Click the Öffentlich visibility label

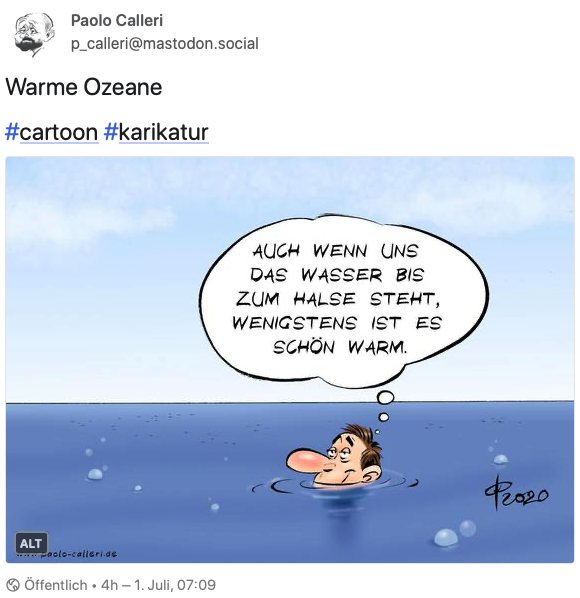click(x=56, y=585)
